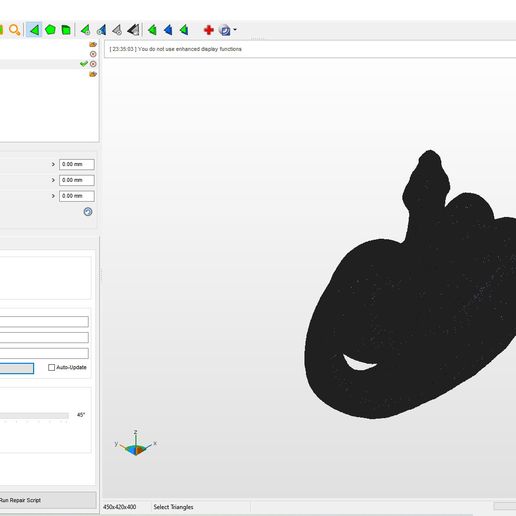Click the Run Repair Script button
516x516 pixels.
tap(48, 500)
